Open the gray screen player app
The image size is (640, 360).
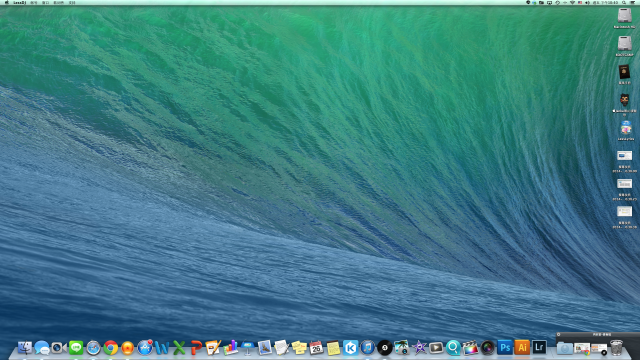pyautogui.click(x=436, y=347)
